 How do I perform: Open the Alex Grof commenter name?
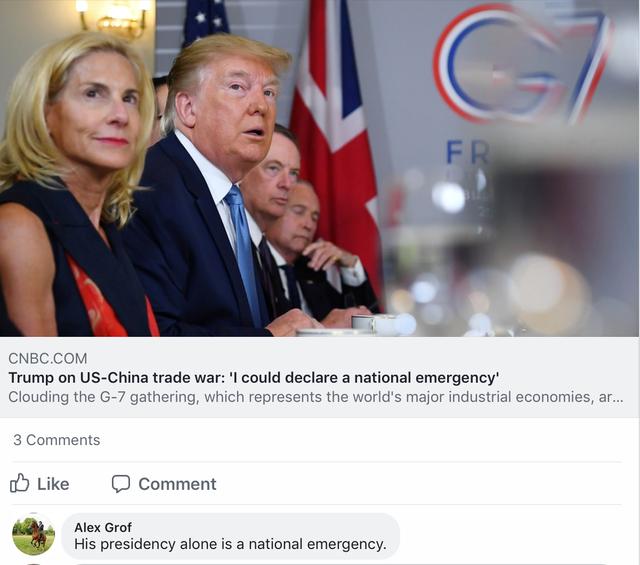(103, 527)
